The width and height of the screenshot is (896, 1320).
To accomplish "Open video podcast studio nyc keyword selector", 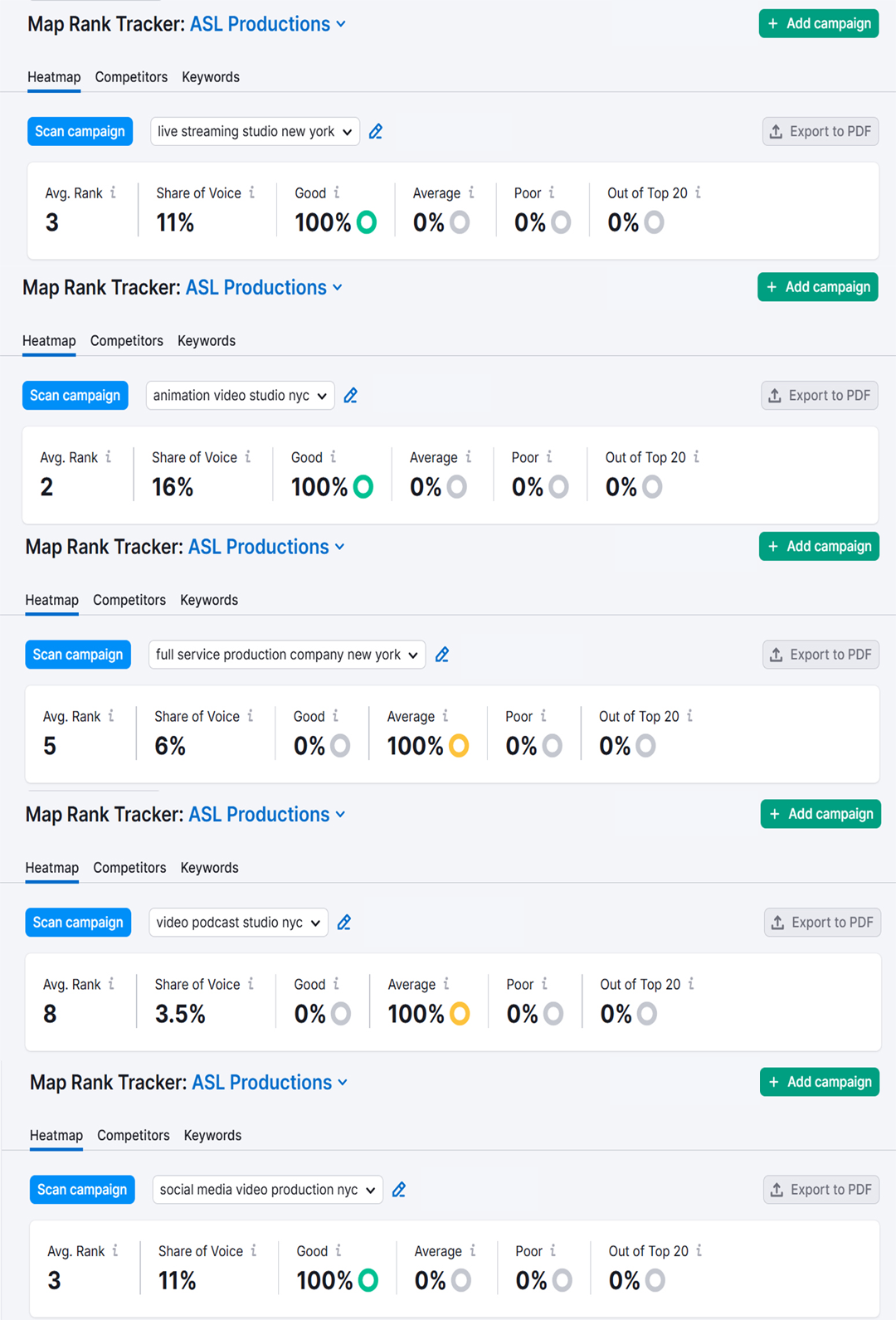I will [x=238, y=923].
